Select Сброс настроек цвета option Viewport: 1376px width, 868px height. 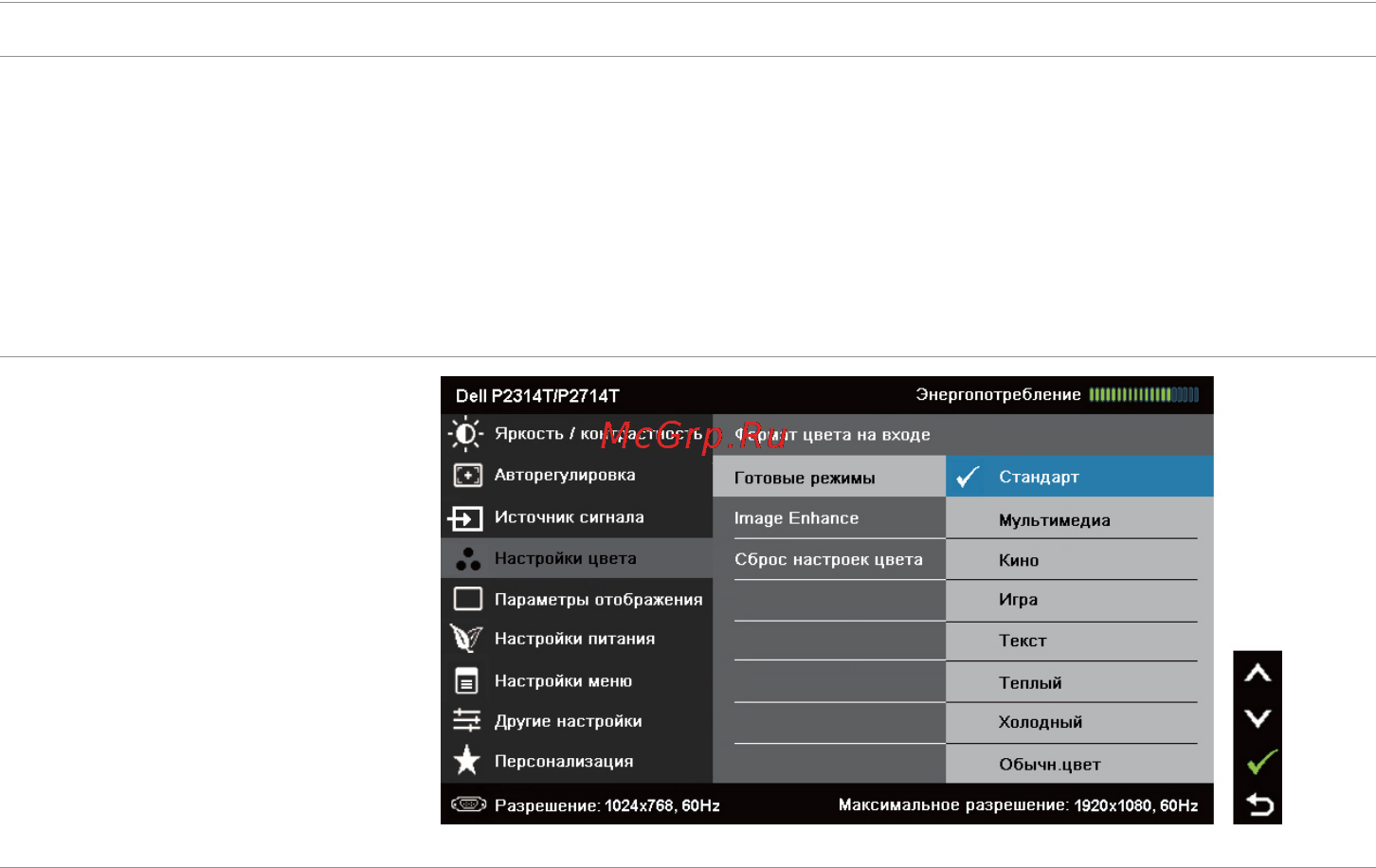[829, 559]
